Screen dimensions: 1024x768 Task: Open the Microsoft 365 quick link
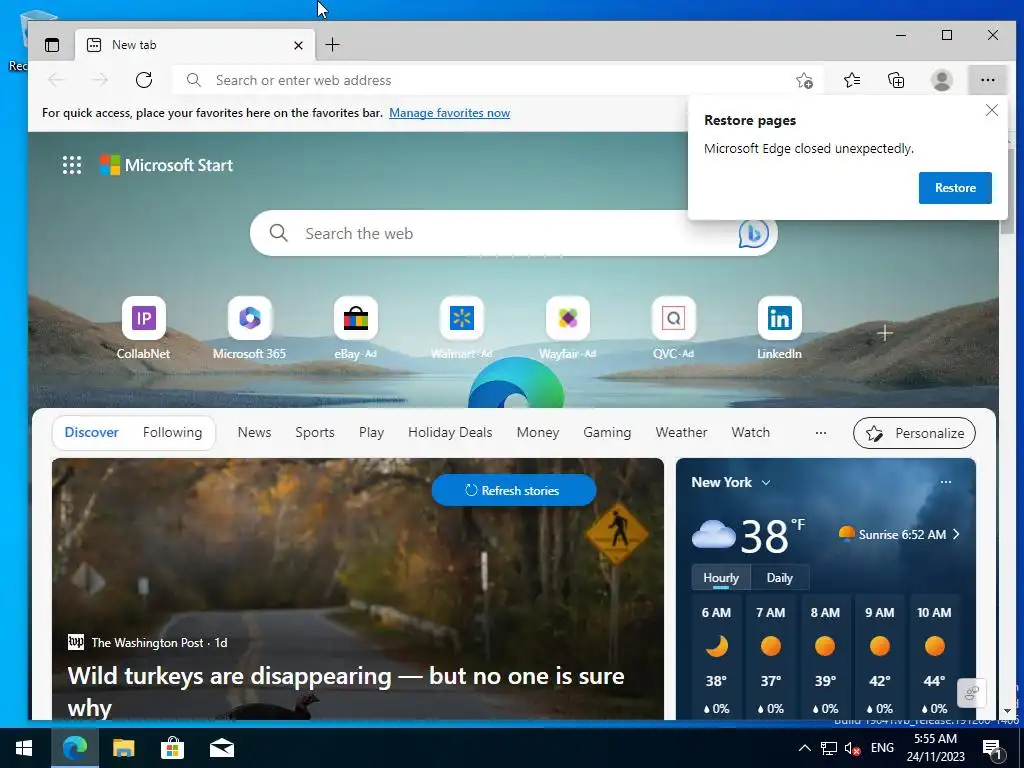pyautogui.click(x=249, y=328)
